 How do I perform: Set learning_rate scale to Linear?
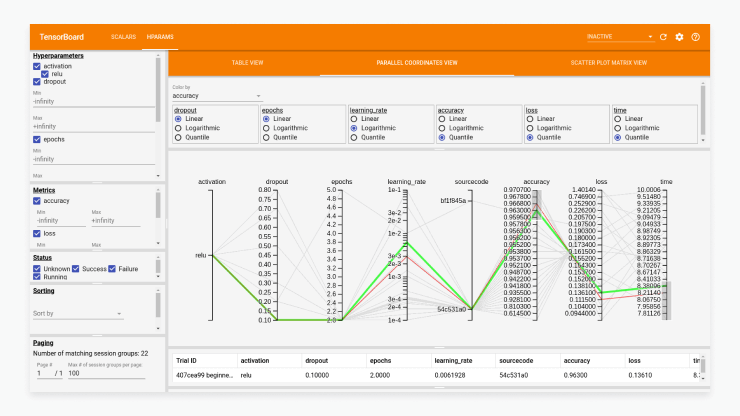click(x=354, y=119)
